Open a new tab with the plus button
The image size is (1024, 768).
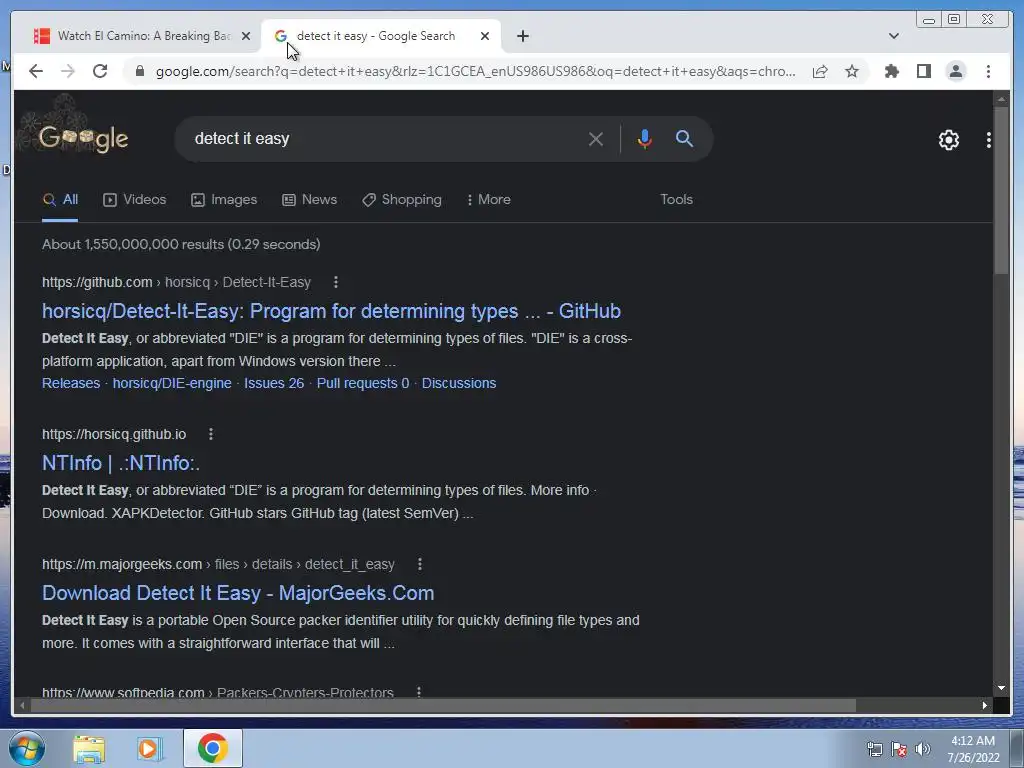[x=522, y=36]
